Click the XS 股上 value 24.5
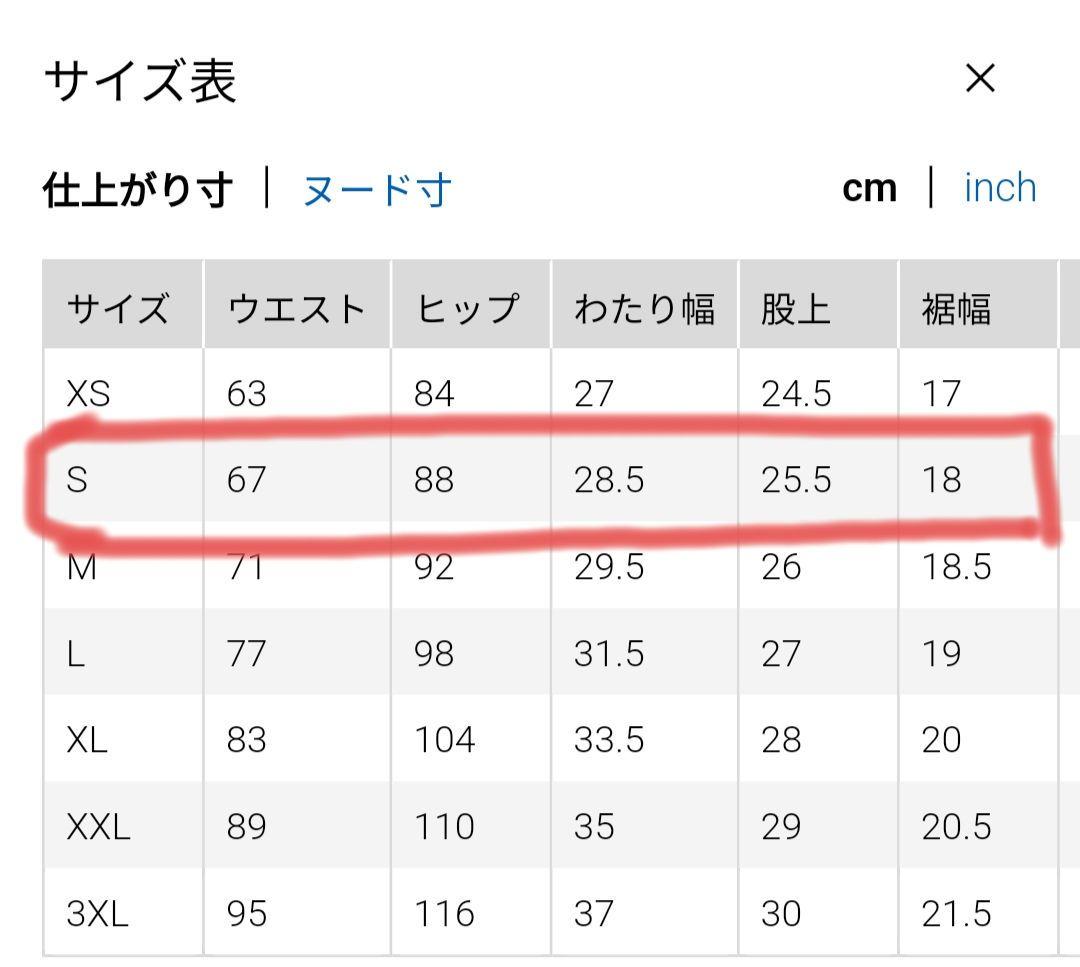The height and width of the screenshot is (967, 1080). click(796, 394)
